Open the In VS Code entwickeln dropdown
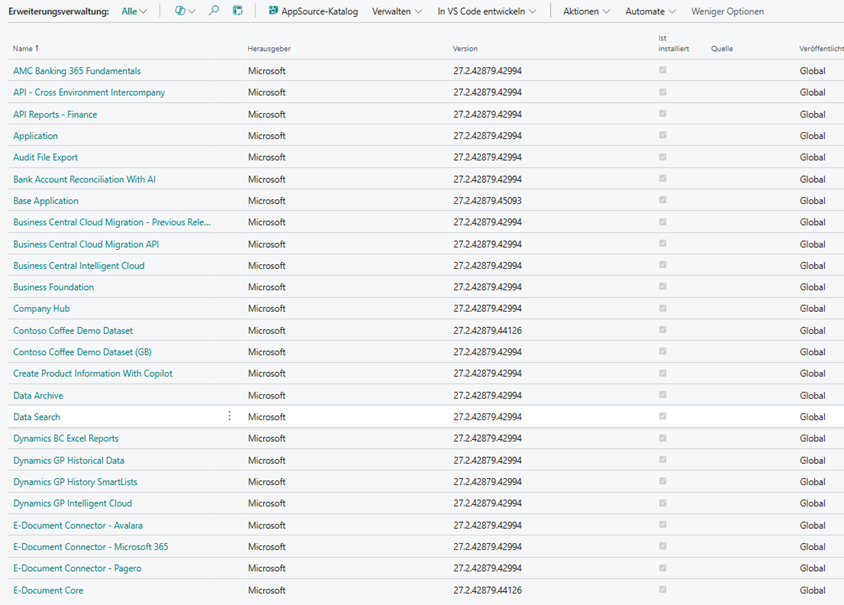The height and width of the screenshot is (605, 844). coord(486,11)
